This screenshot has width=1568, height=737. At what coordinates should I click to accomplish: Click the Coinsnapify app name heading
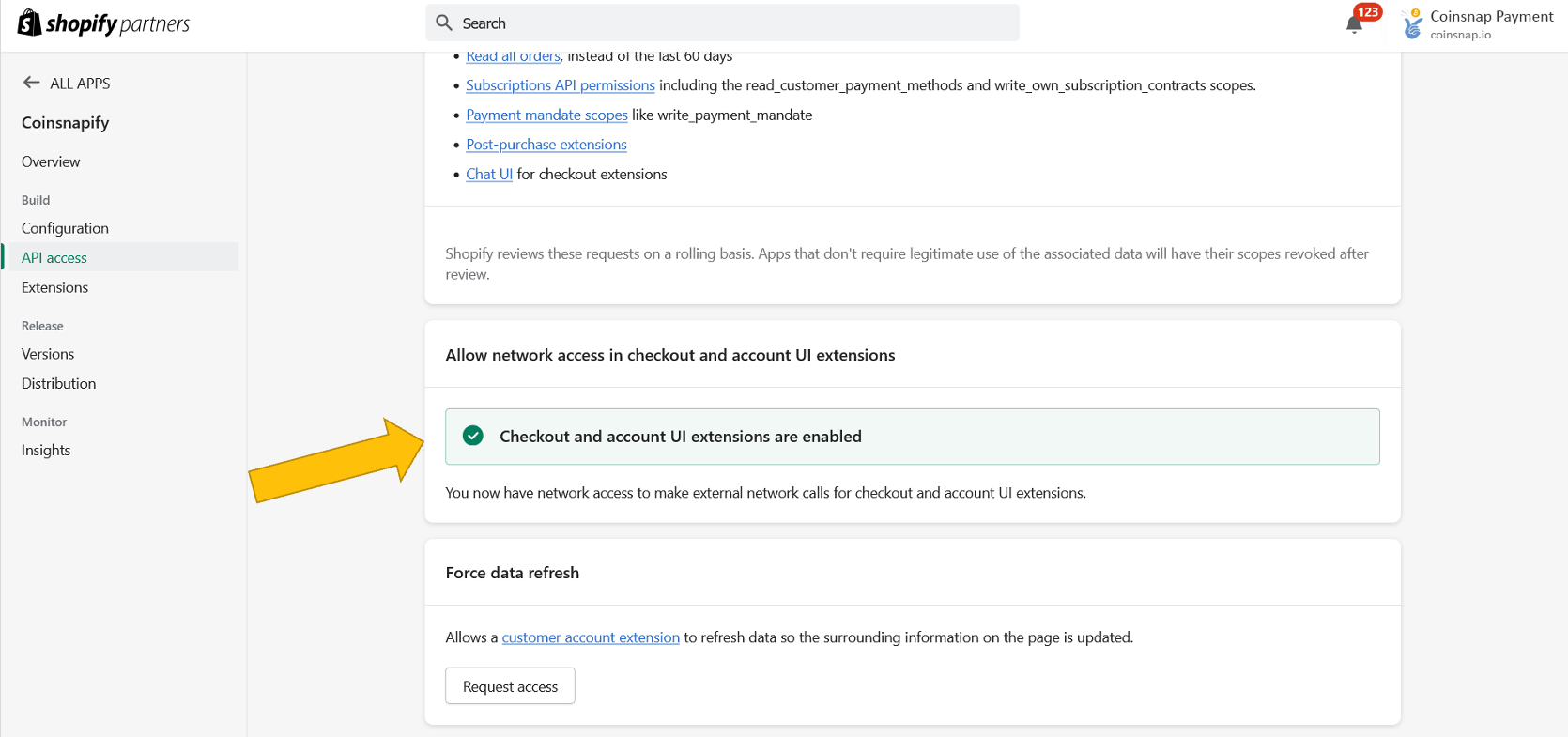65,123
